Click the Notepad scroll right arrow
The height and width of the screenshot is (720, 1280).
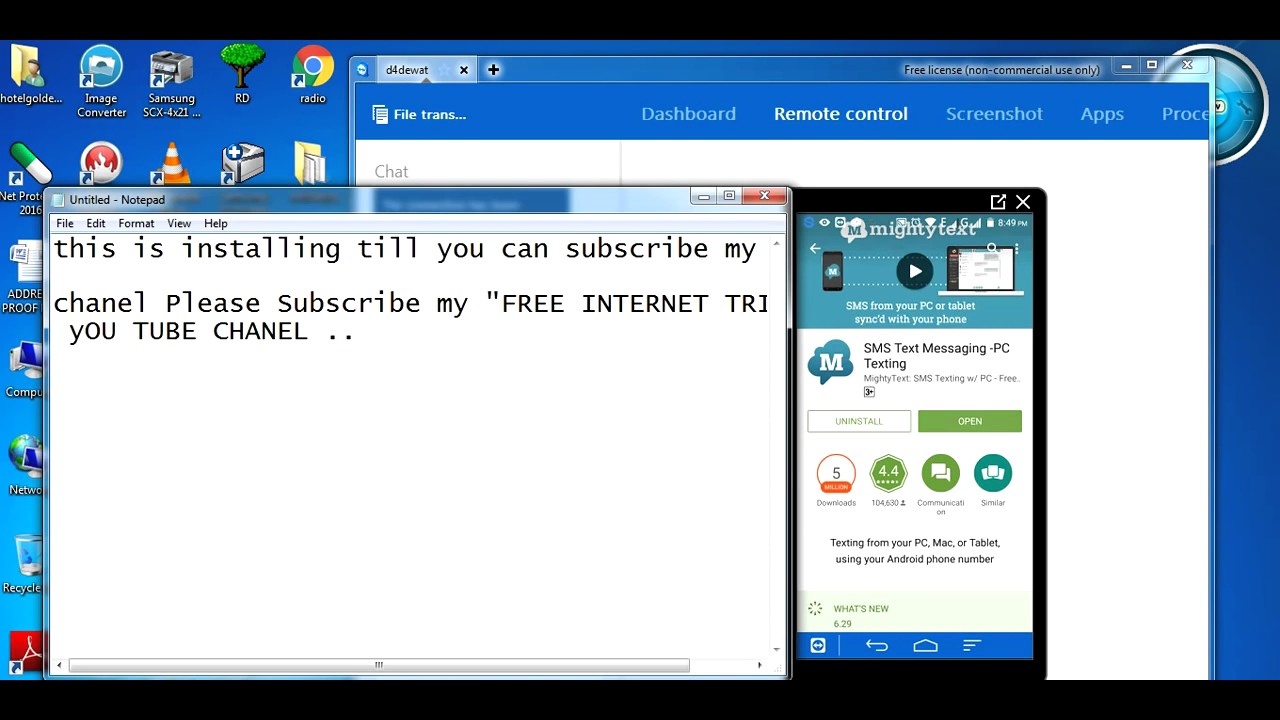(759, 665)
